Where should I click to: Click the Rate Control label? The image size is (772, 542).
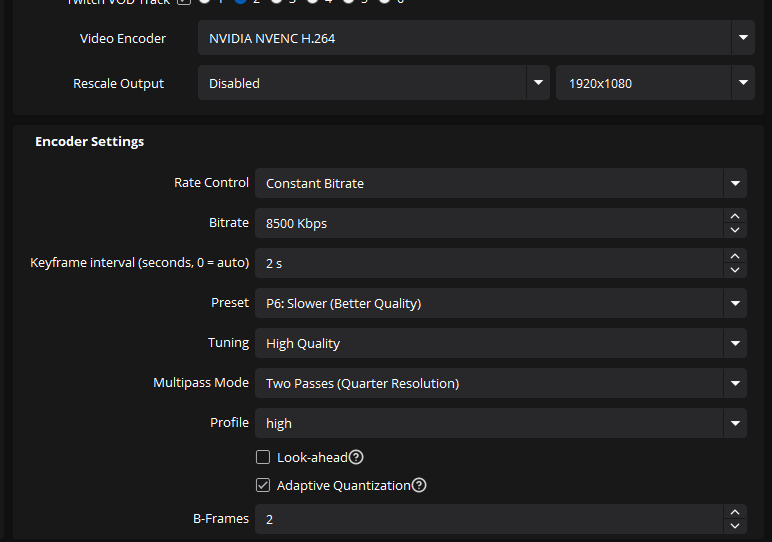(211, 183)
